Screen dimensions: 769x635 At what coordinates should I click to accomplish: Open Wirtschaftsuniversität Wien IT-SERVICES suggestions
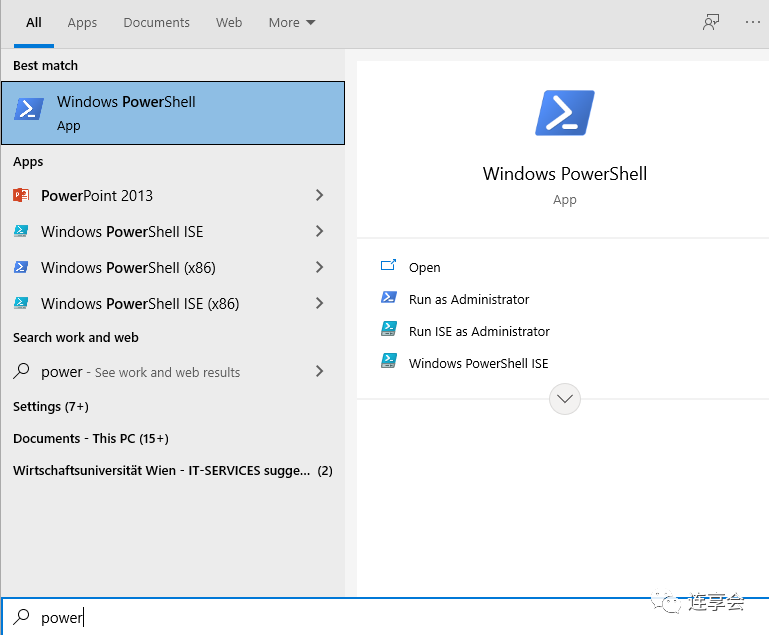click(x=173, y=471)
